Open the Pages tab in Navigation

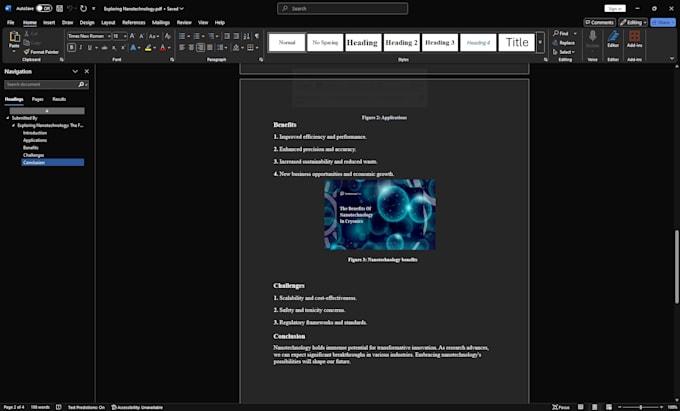[x=38, y=99]
